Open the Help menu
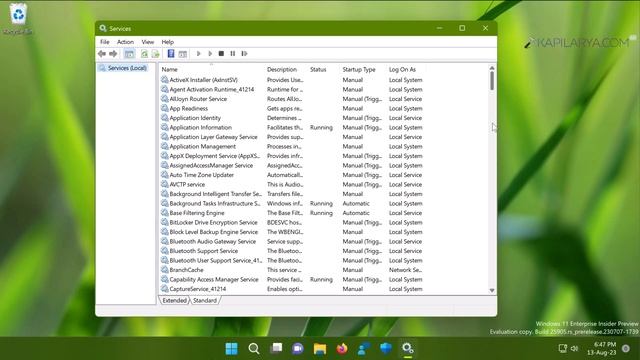640x360 pixels. [167, 42]
